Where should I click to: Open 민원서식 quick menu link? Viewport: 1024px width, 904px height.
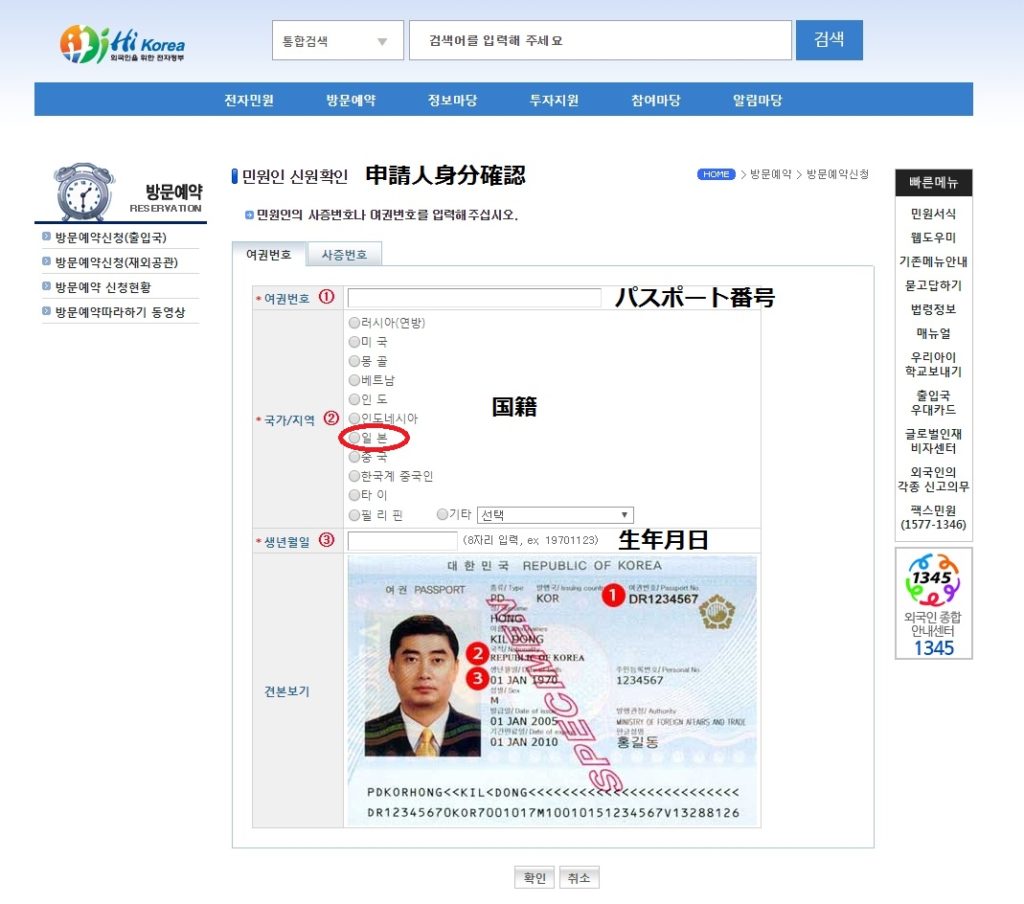coord(933,214)
